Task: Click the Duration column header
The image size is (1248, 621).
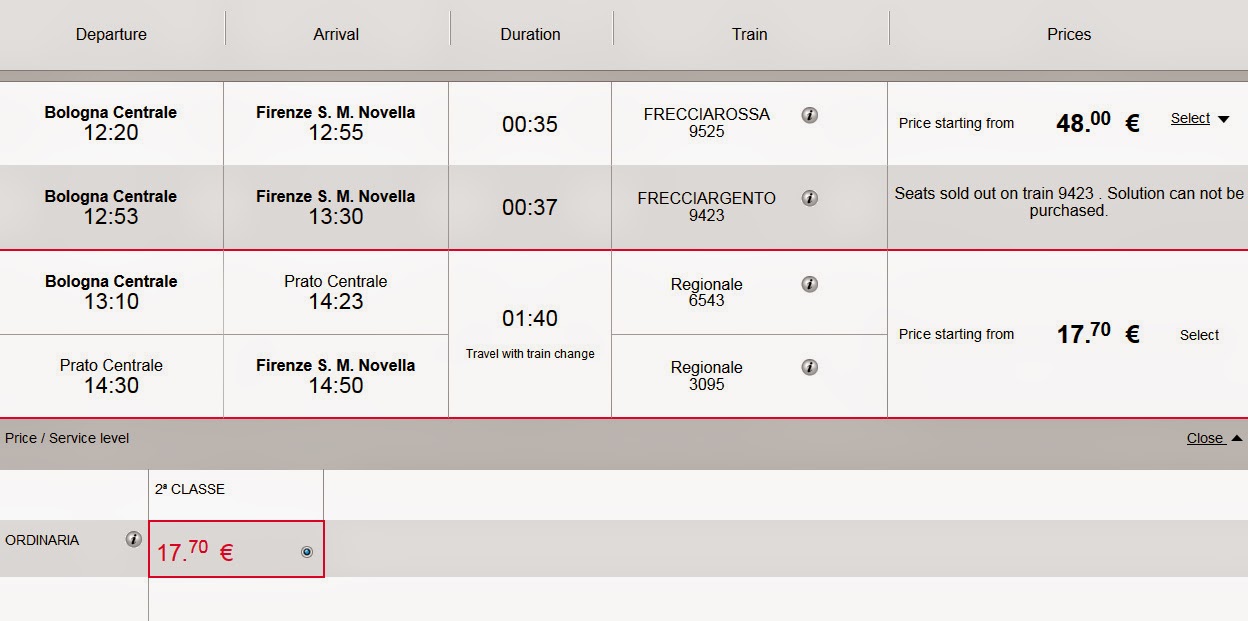Action: (530, 34)
